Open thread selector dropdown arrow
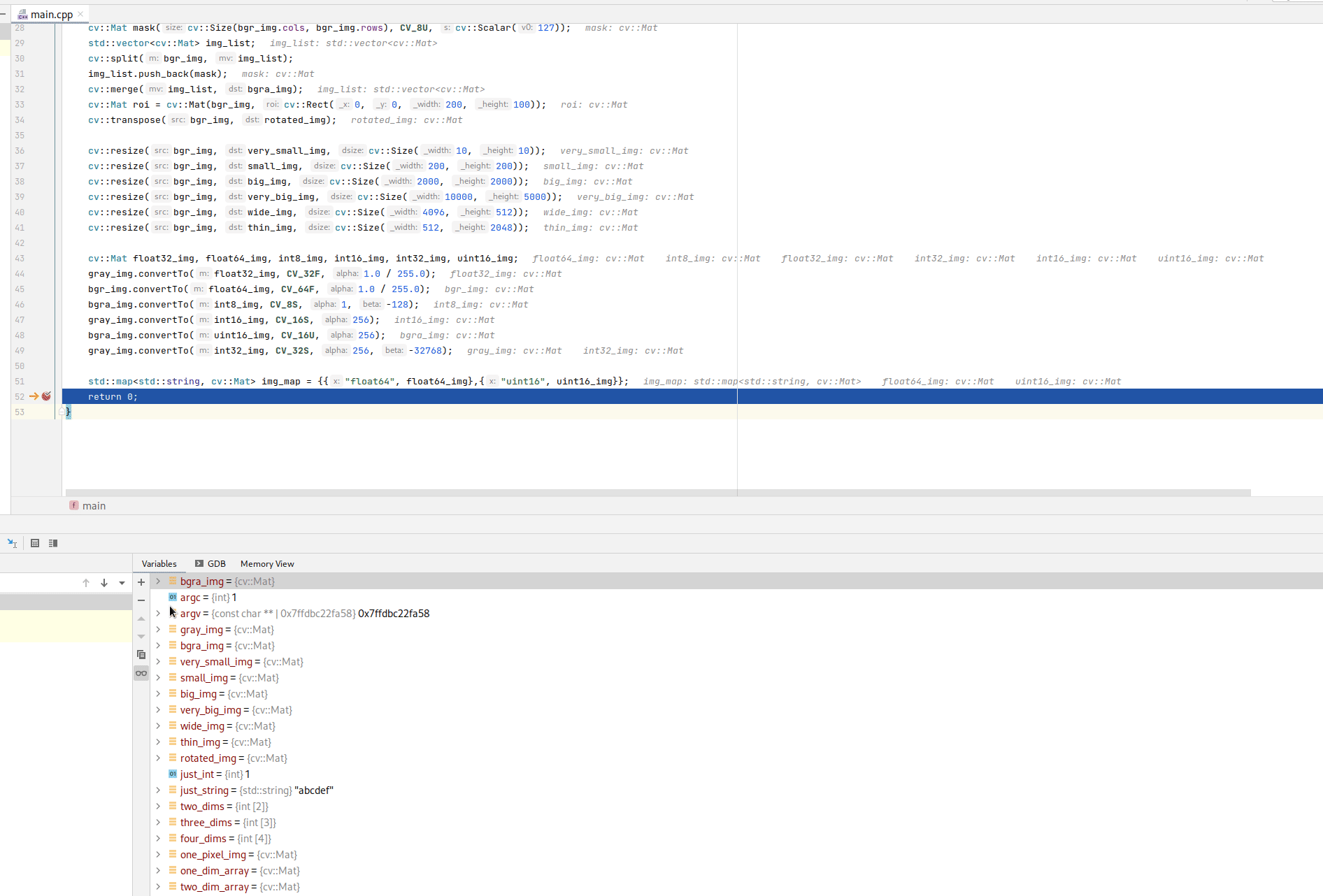This screenshot has width=1323, height=896. point(122,582)
